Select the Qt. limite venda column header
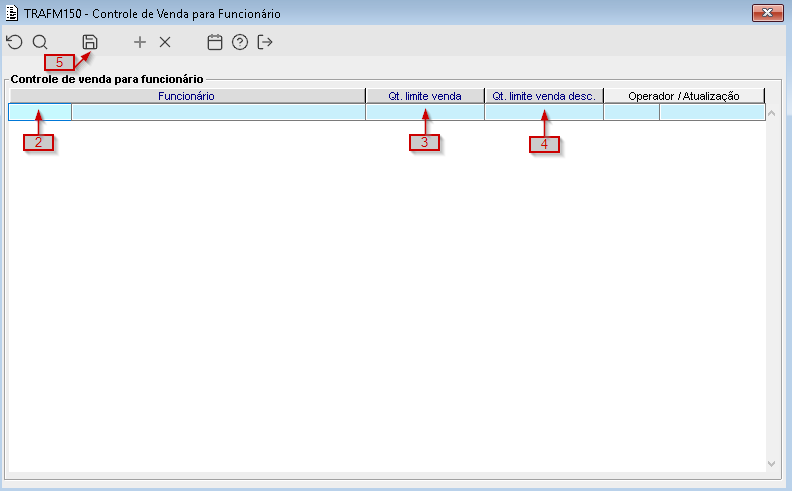792x491 pixels. (x=425, y=96)
